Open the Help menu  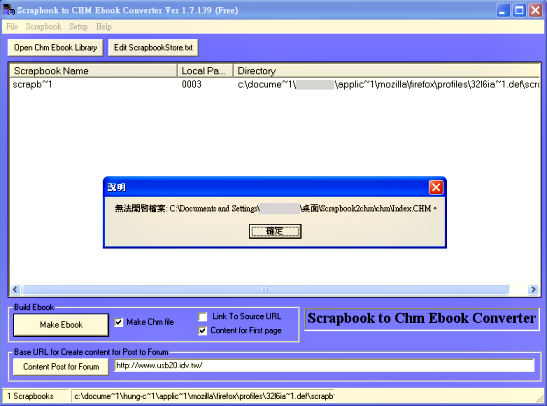click(x=104, y=27)
